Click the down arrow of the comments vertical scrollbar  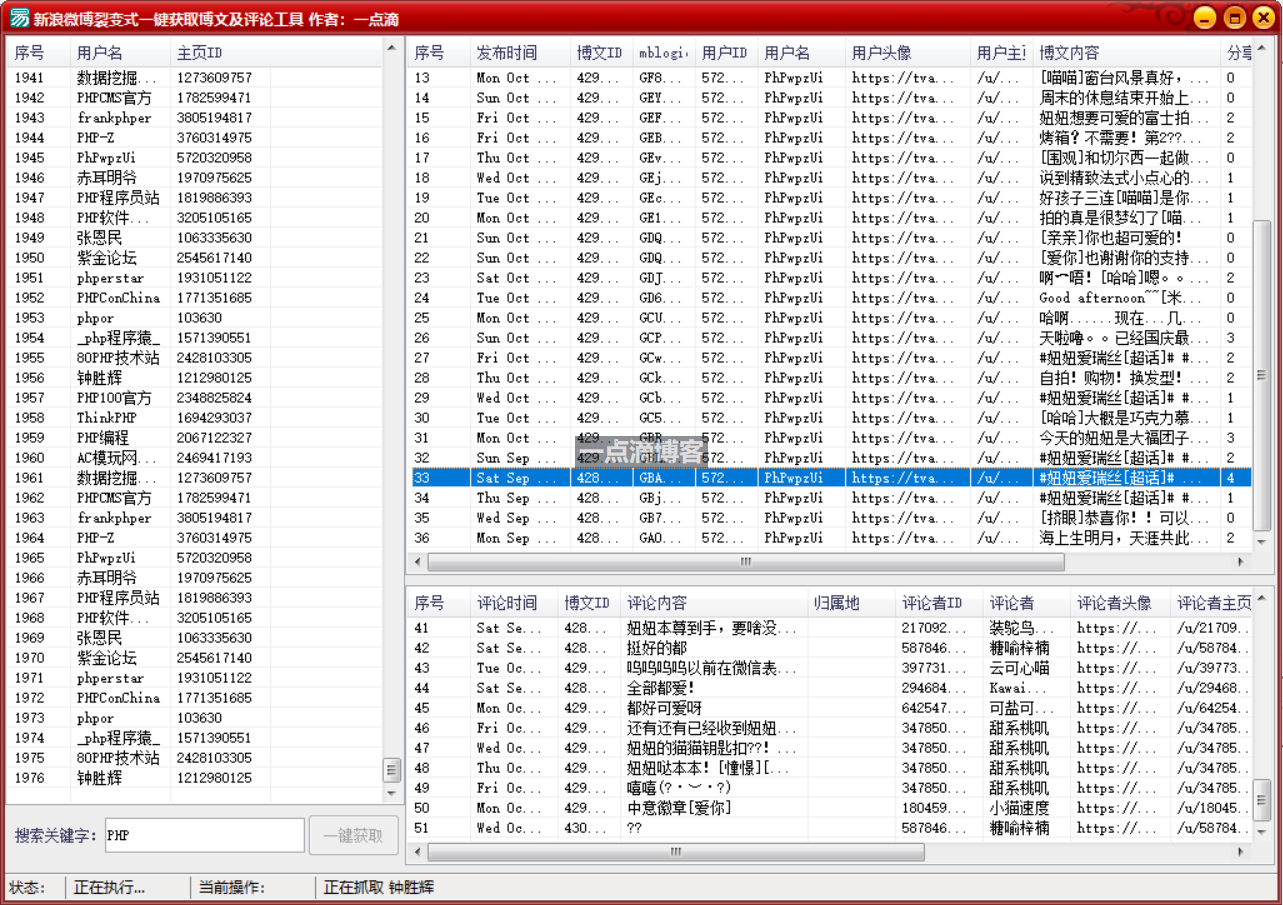(x=1261, y=831)
